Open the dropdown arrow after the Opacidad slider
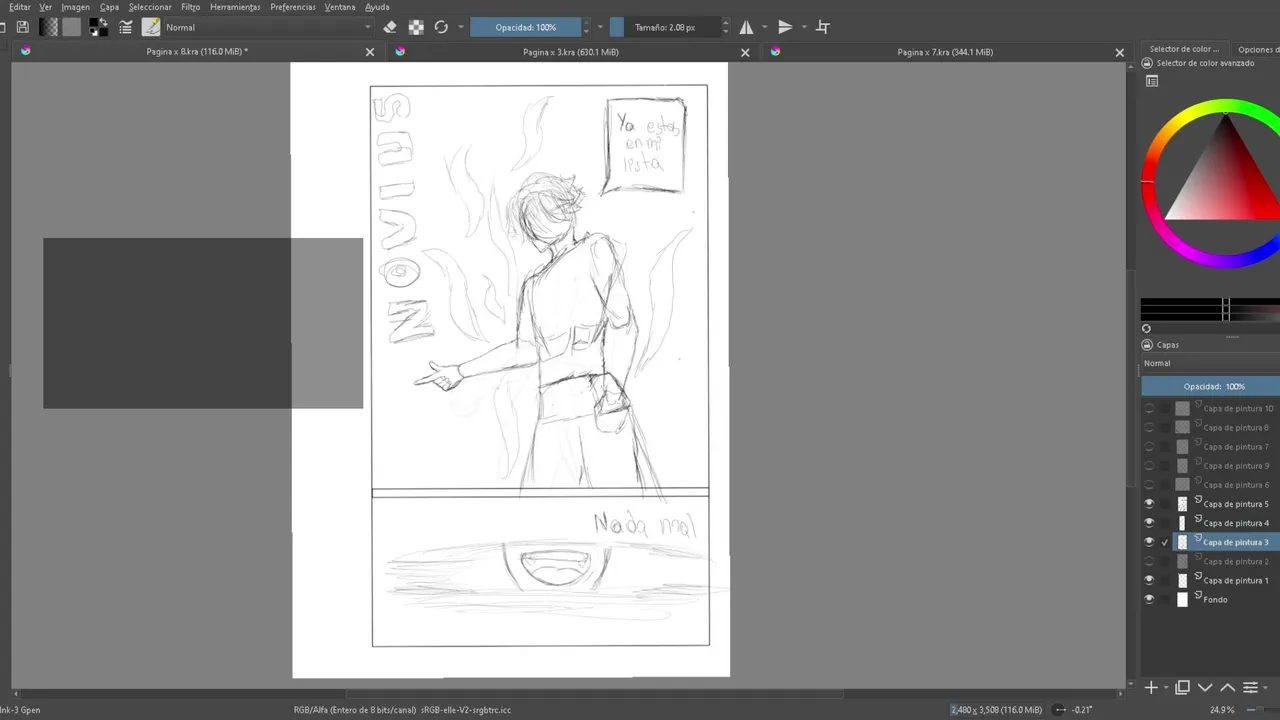Screen dimensions: 1280x720 600,27
